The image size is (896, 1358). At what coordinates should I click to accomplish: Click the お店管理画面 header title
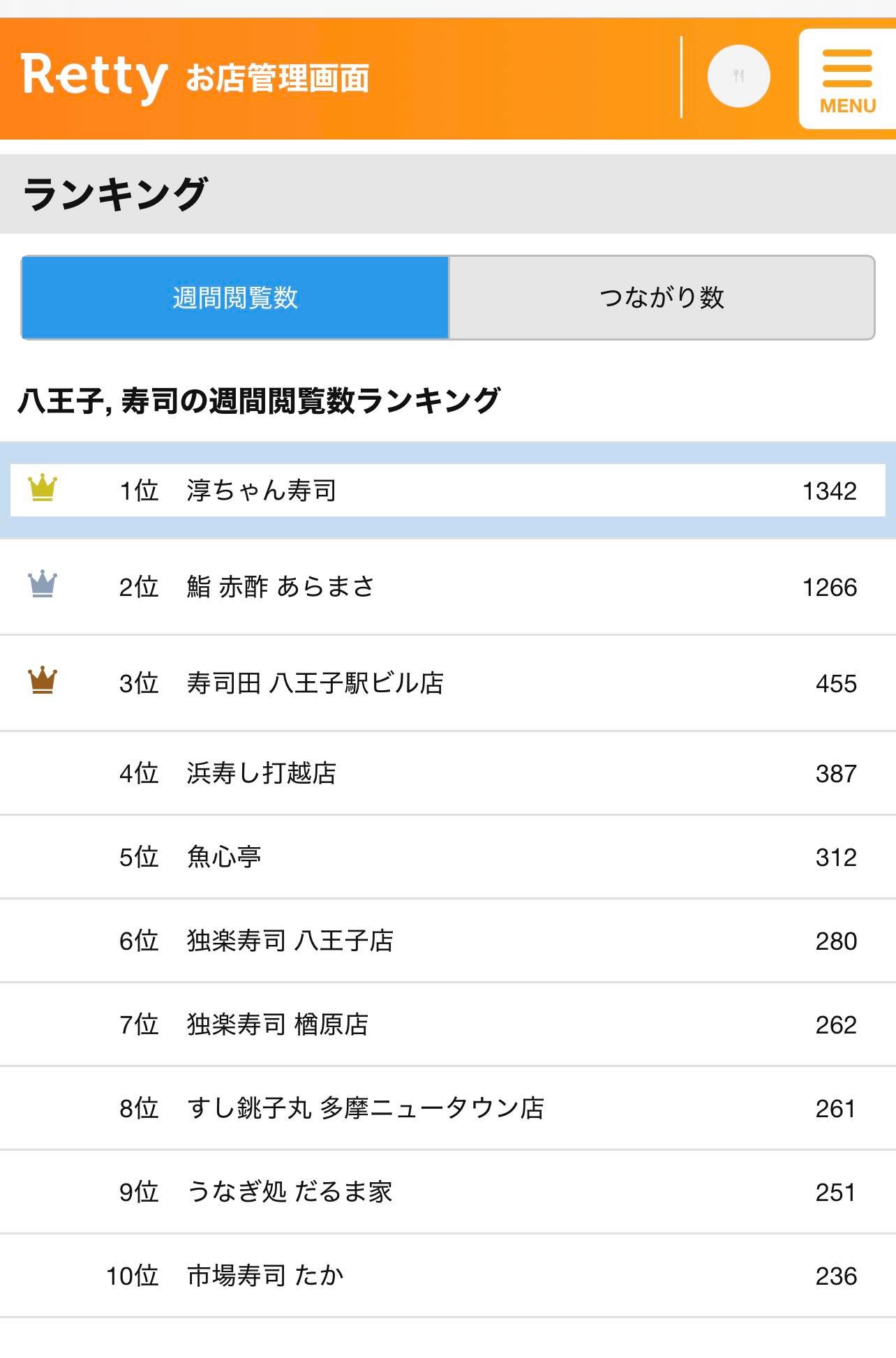tap(278, 77)
